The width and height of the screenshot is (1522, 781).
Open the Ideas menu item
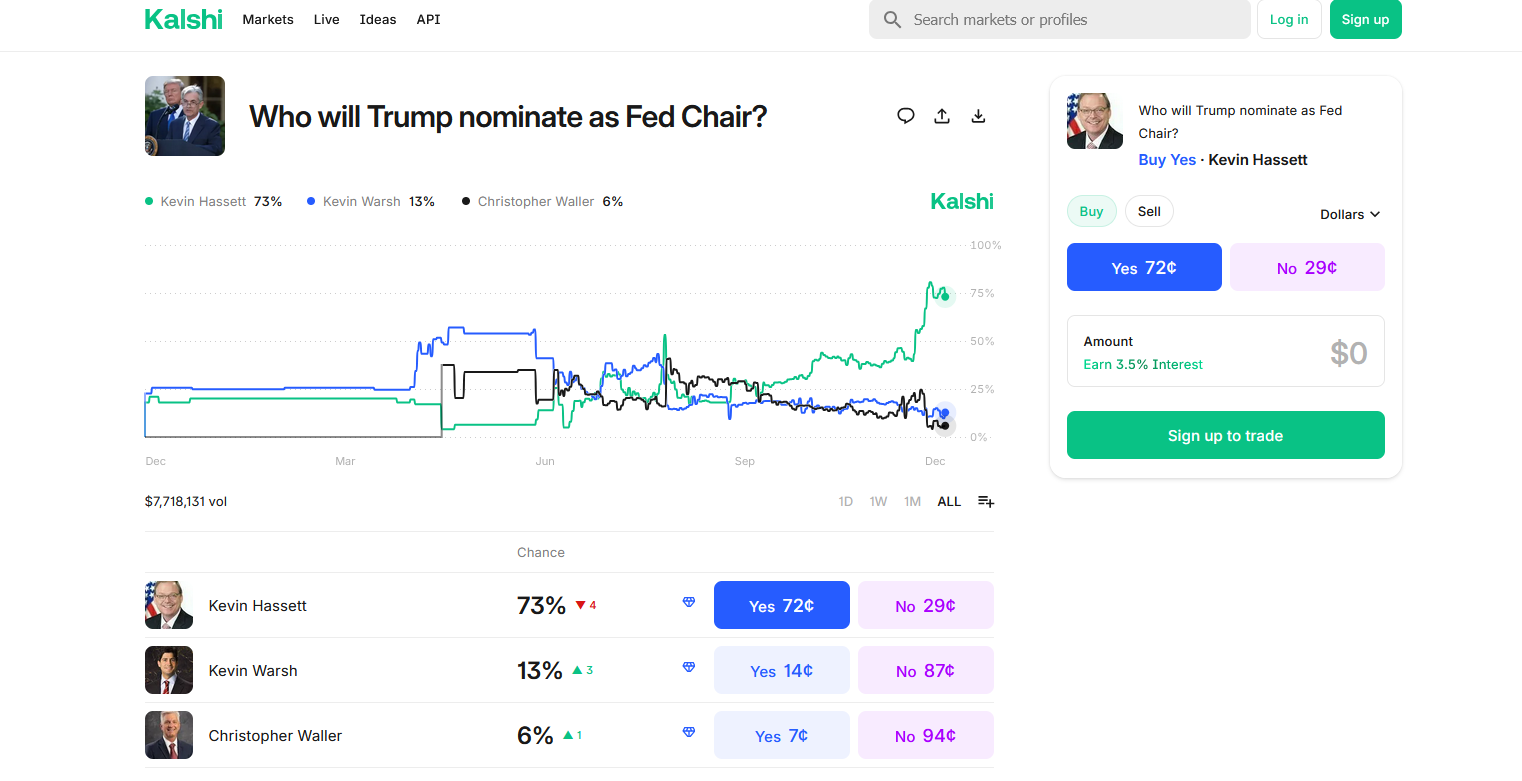point(377,19)
